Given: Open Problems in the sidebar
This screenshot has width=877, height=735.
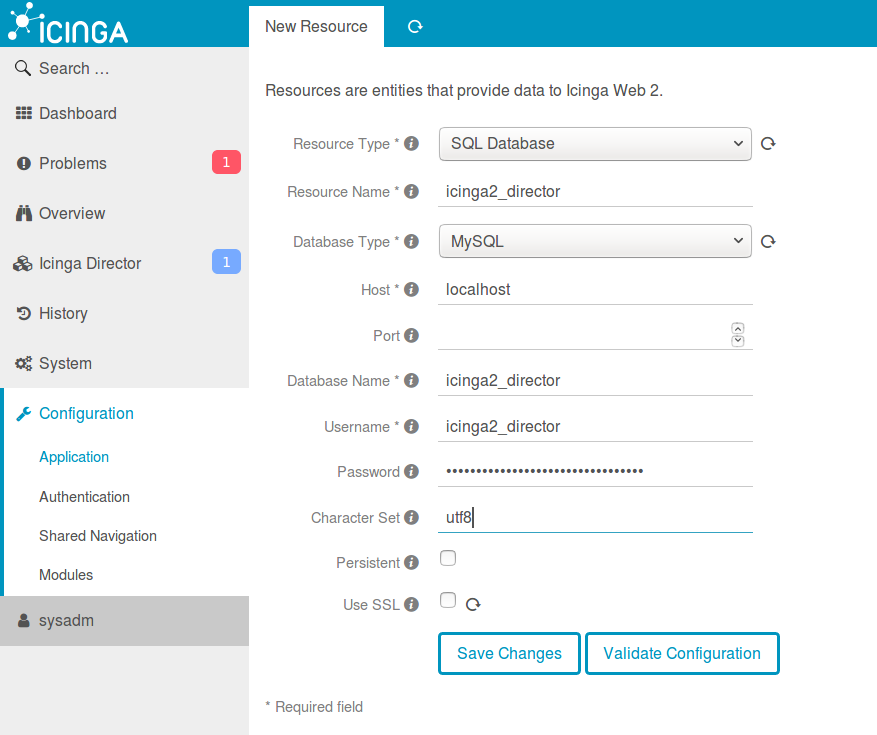Looking at the screenshot, I should pyautogui.click(x=124, y=163).
